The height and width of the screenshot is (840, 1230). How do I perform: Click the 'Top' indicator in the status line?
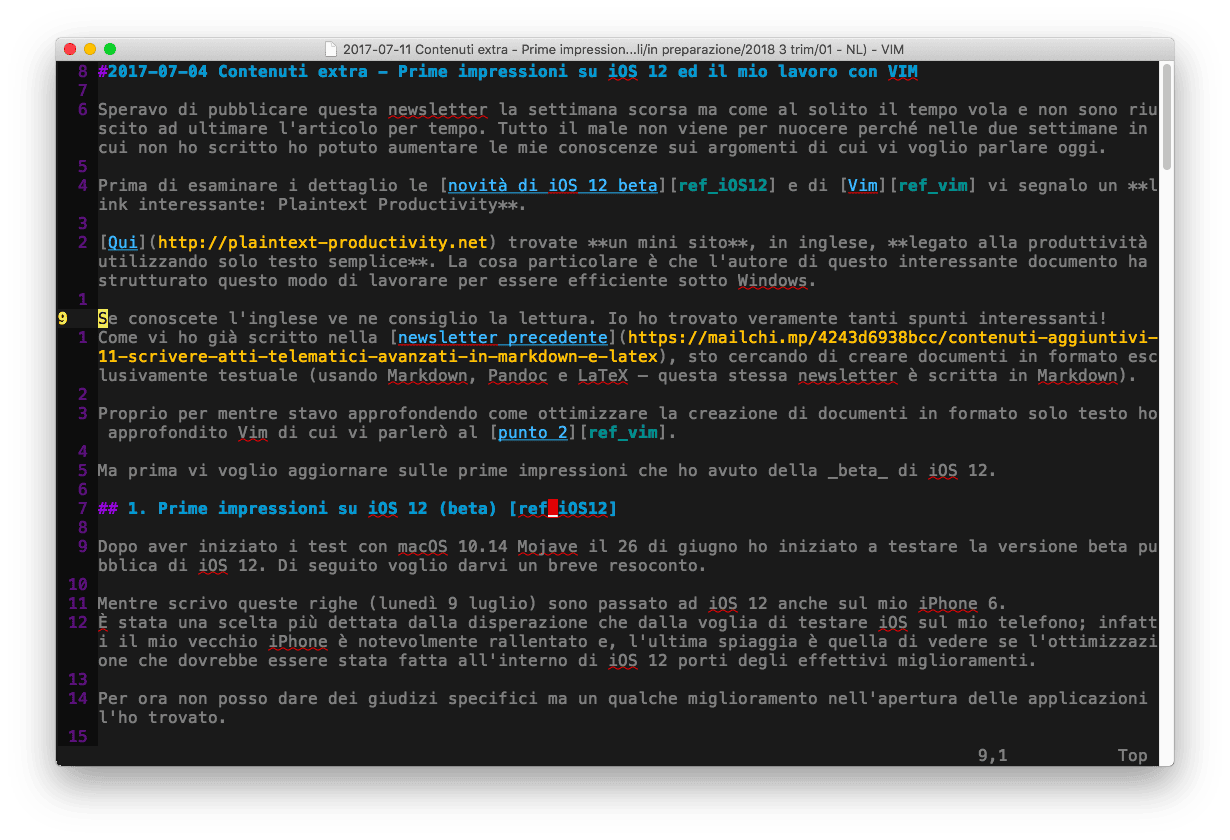click(1133, 756)
